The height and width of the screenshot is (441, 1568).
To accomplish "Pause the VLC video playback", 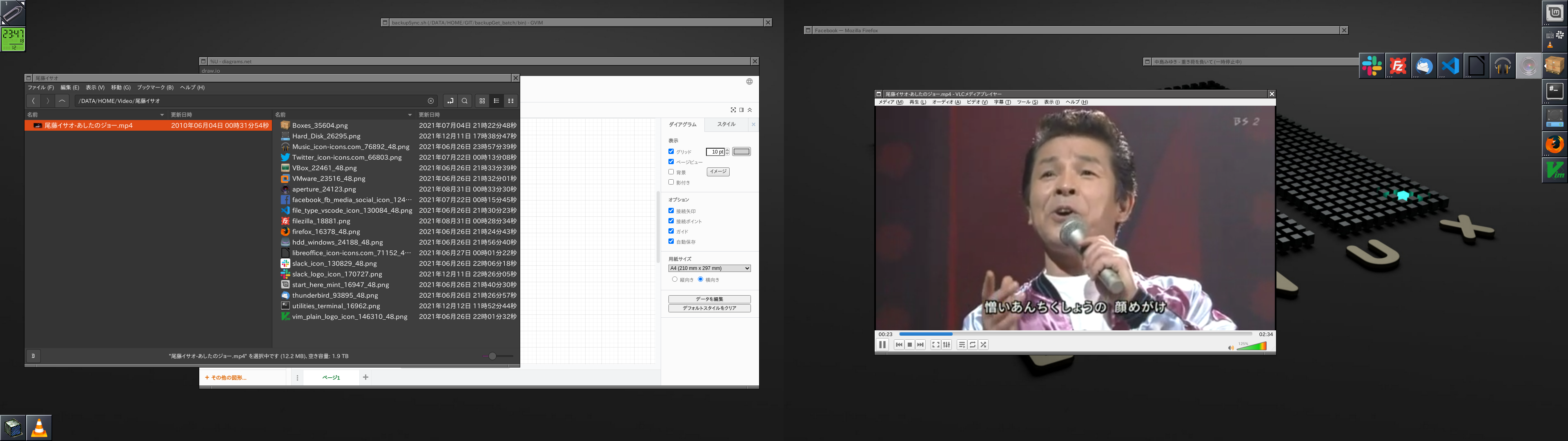I will [x=882, y=345].
